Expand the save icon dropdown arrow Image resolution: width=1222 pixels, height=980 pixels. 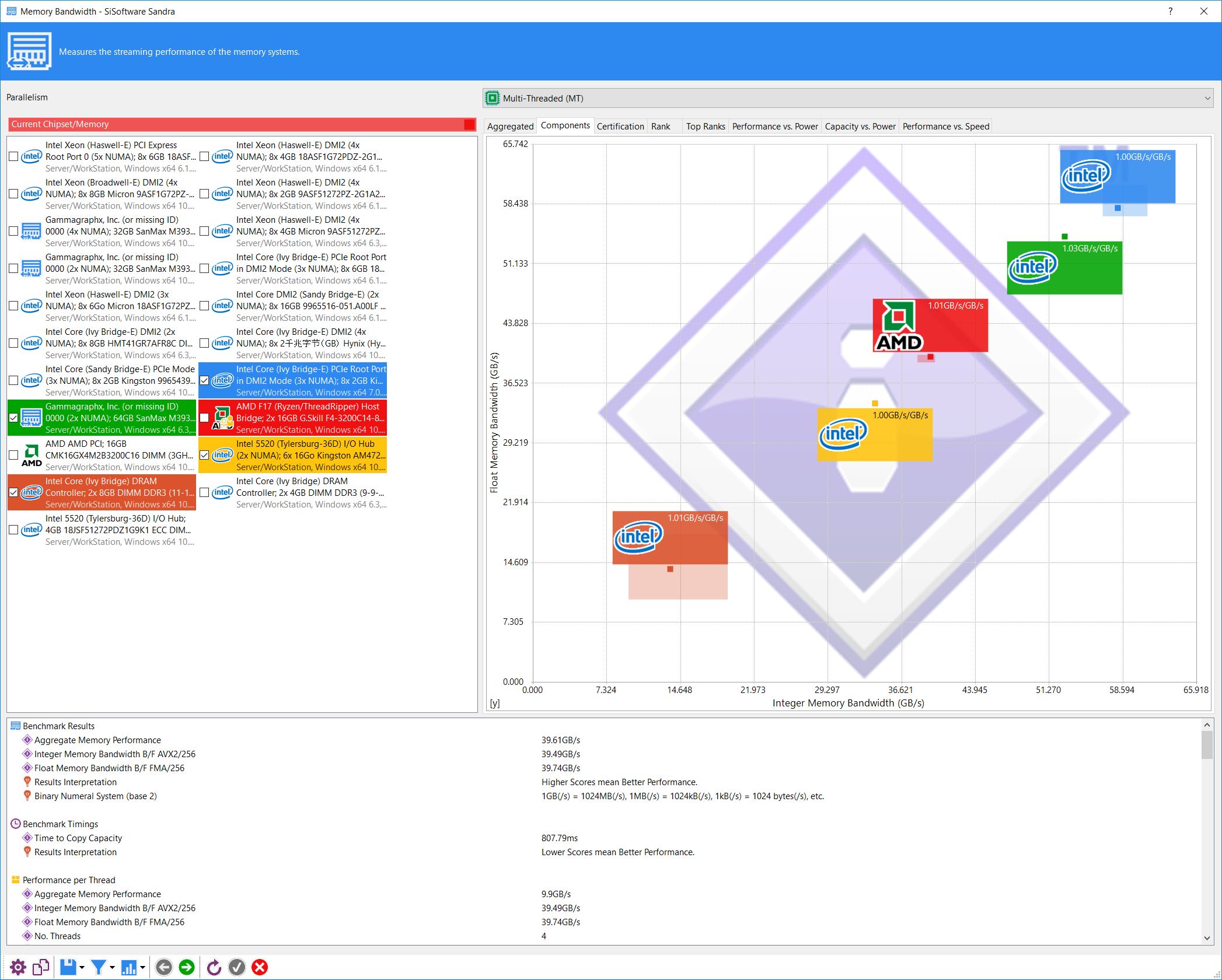[82, 967]
